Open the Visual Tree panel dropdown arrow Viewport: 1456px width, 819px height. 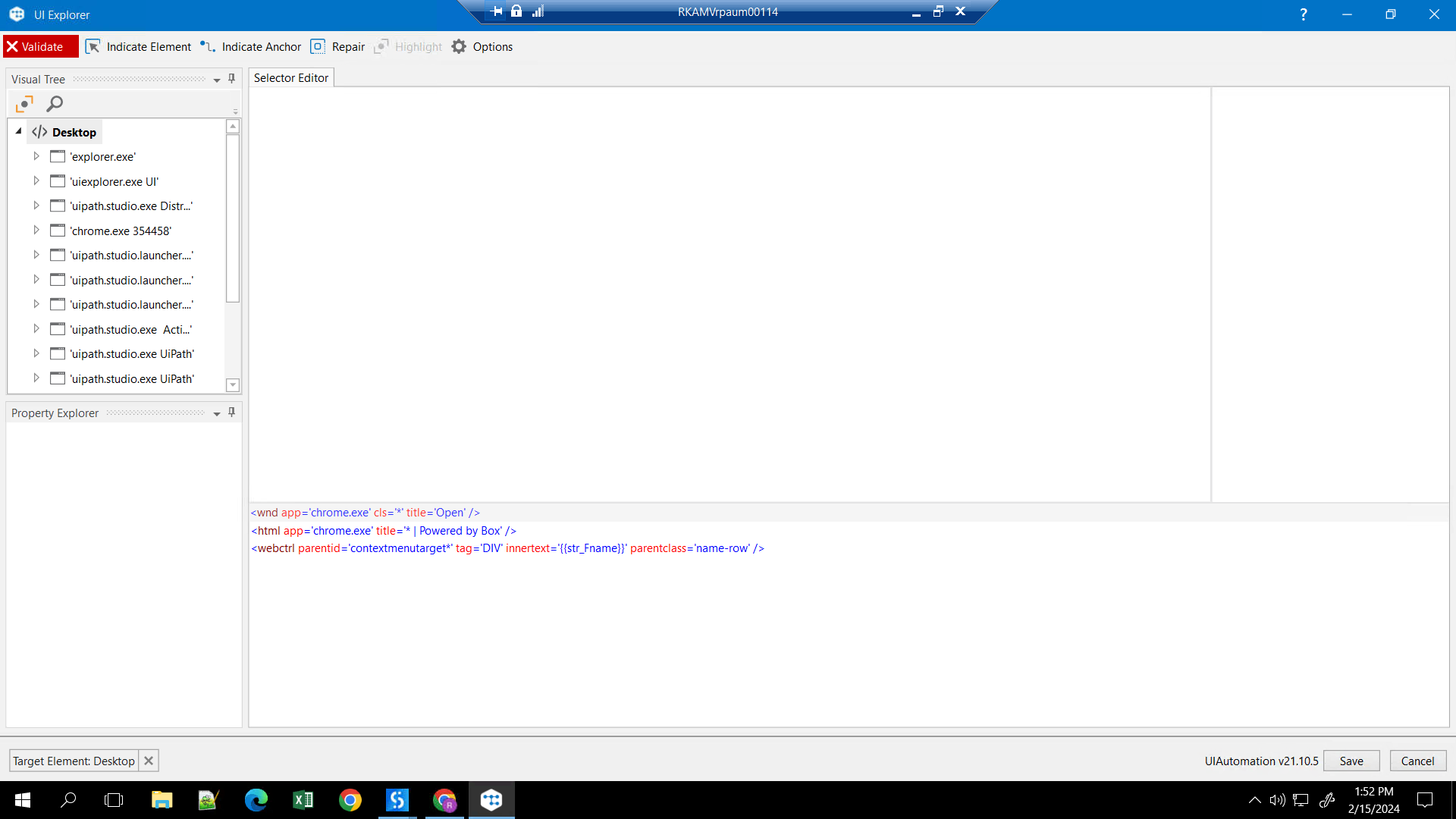(x=217, y=80)
